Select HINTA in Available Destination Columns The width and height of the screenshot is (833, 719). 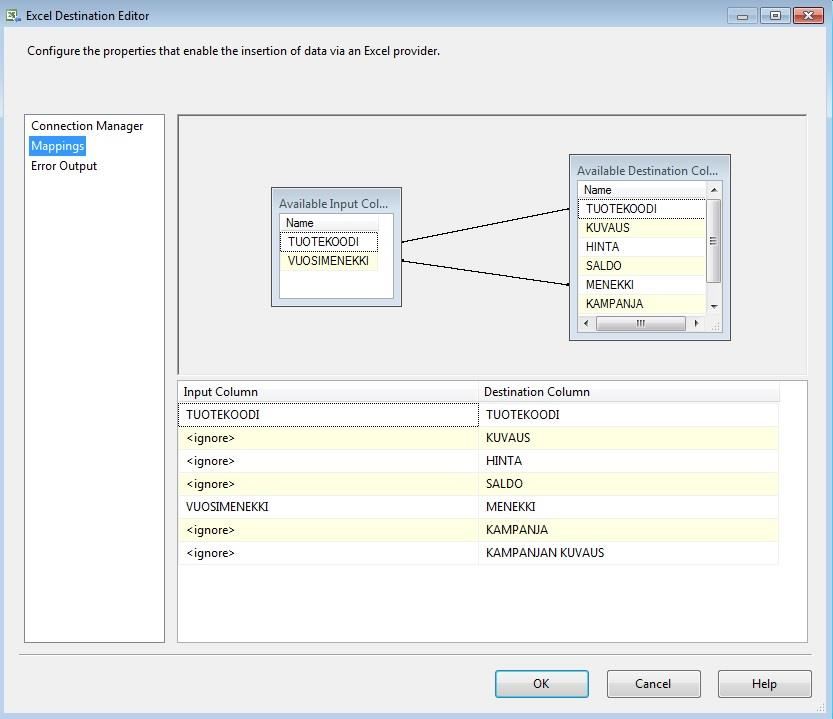(642, 247)
